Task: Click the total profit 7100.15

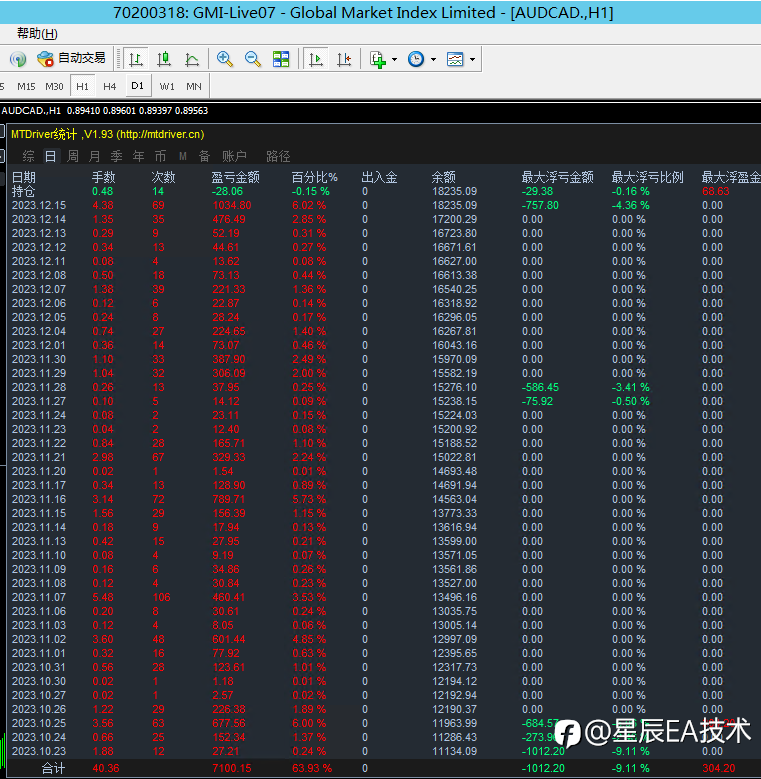Action: pos(232,768)
